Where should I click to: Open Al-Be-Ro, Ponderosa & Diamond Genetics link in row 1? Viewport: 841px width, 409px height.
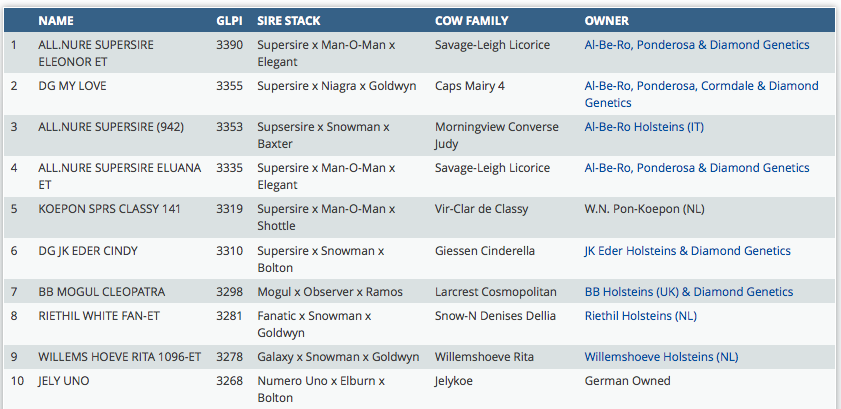(697, 45)
